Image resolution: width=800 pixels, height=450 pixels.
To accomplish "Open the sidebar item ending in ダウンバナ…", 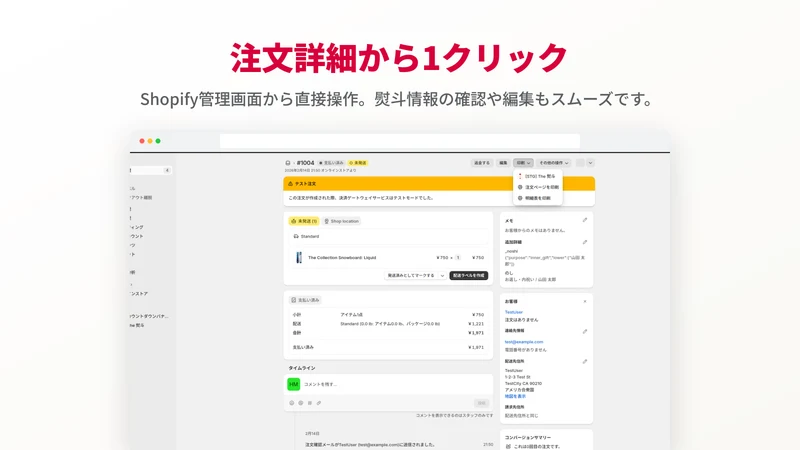I will click(x=149, y=316).
